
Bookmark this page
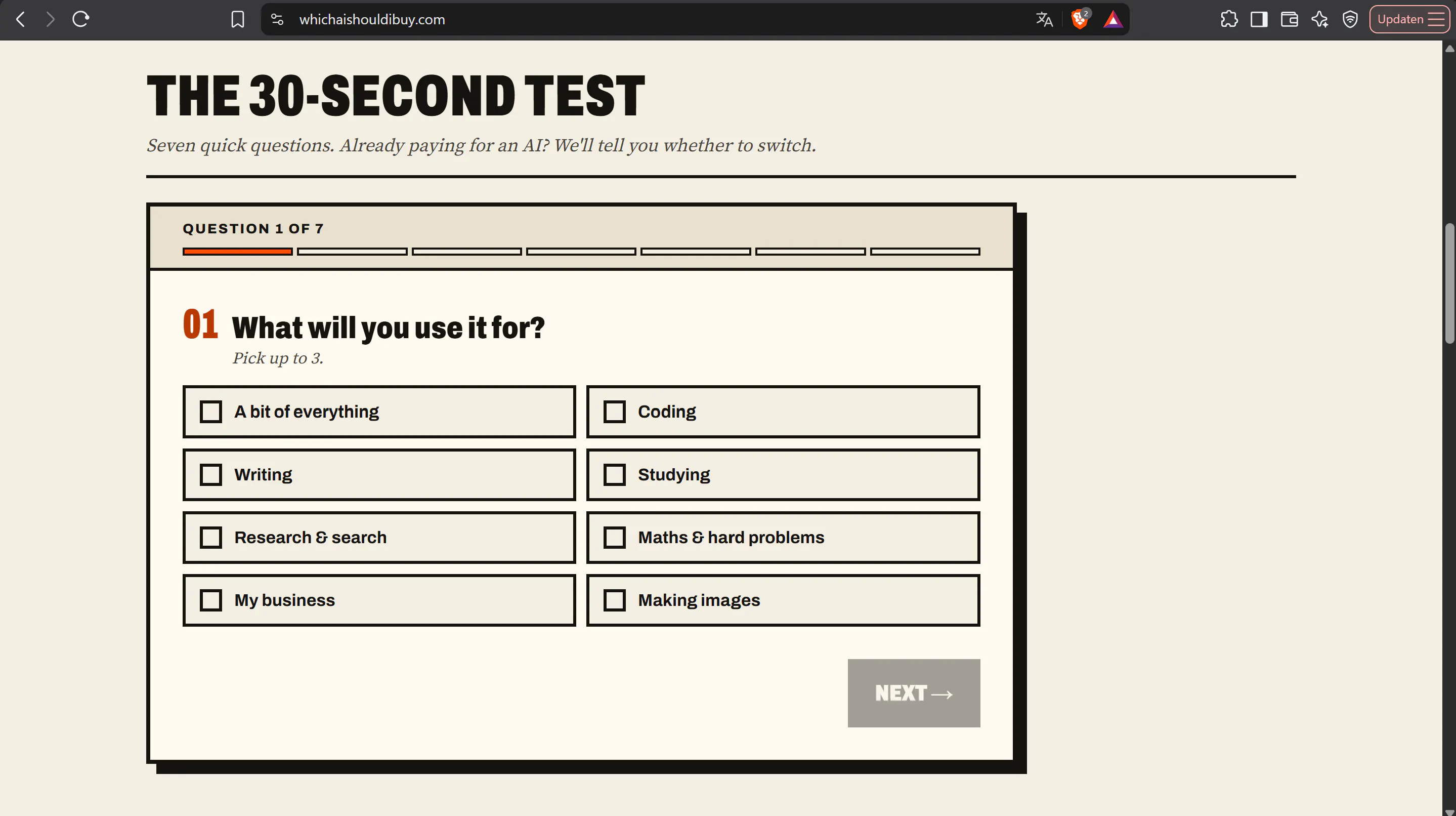[238, 19]
